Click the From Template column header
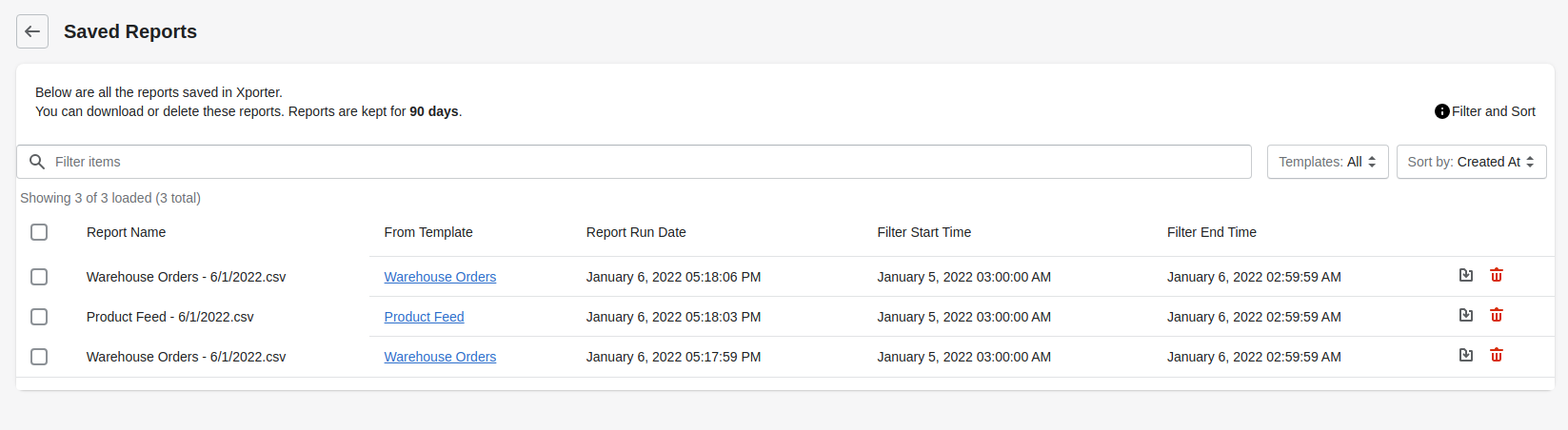This screenshot has width=1568, height=430. [428, 232]
